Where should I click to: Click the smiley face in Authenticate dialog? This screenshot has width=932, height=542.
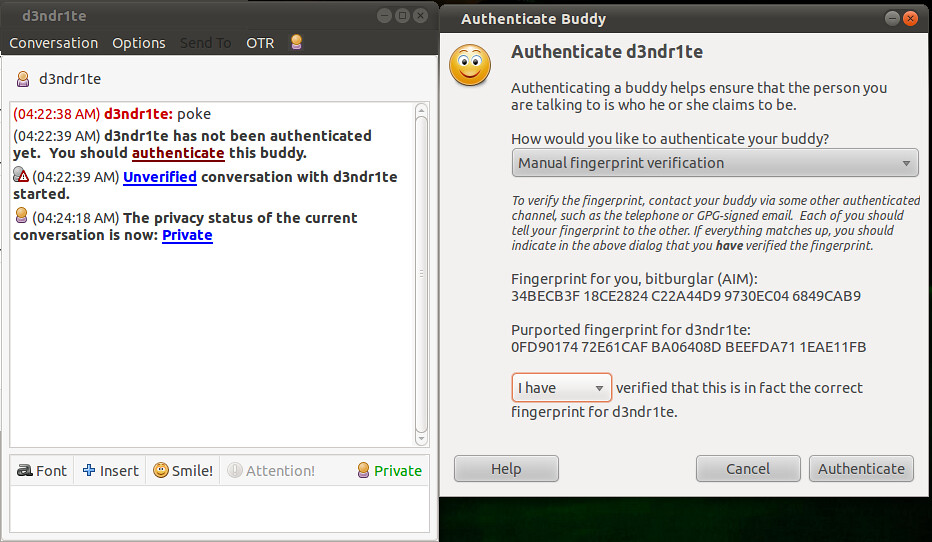tap(470, 65)
